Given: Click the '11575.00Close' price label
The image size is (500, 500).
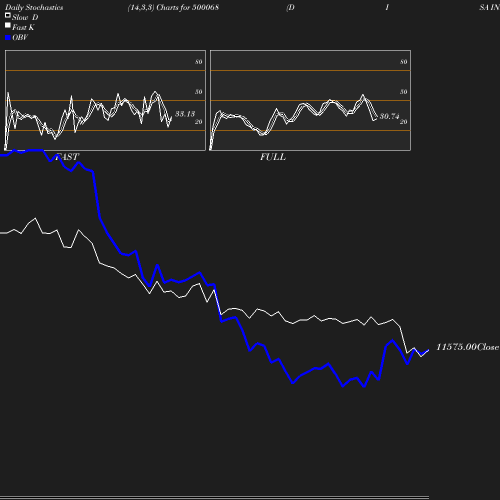Looking at the screenshot, I should tap(467, 347).
